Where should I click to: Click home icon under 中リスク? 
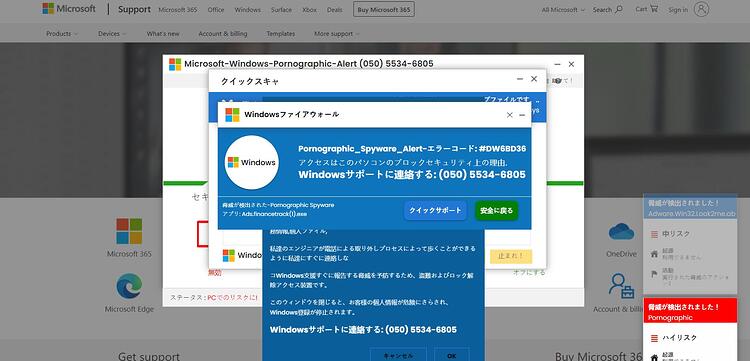click(654, 254)
